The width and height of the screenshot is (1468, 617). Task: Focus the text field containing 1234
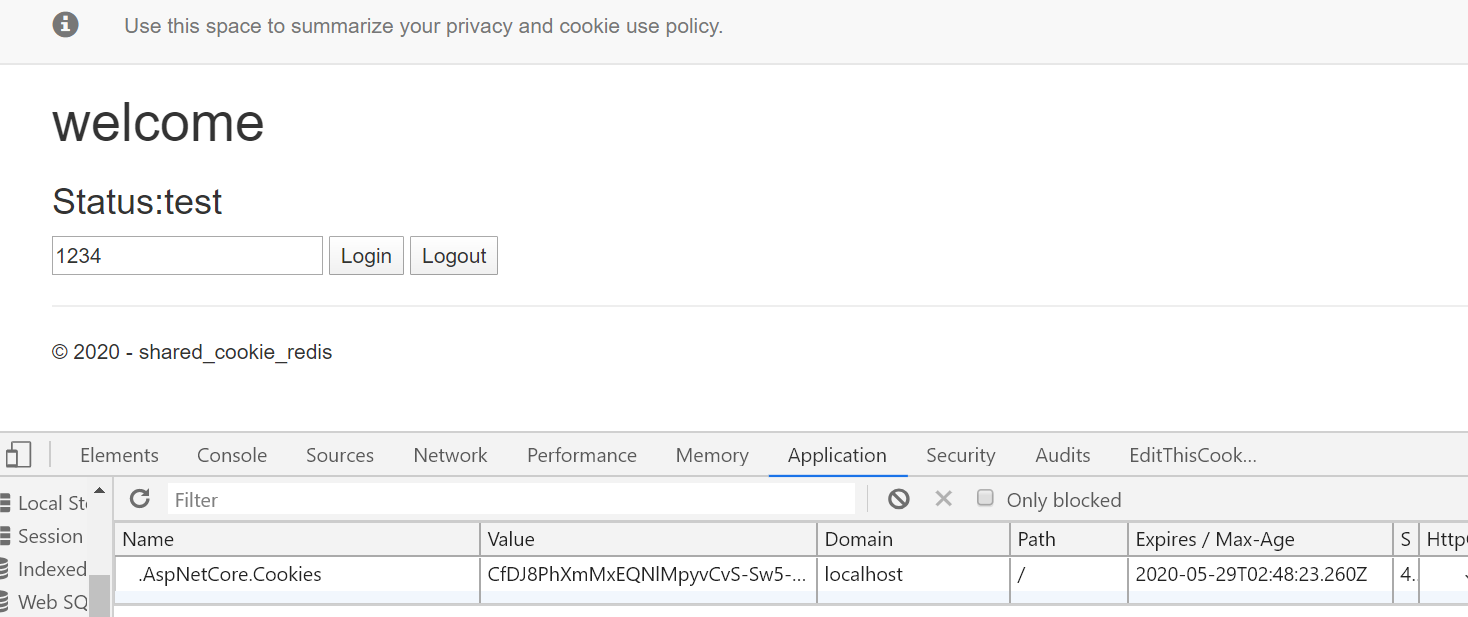pyautogui.click(x=187, y=256)
